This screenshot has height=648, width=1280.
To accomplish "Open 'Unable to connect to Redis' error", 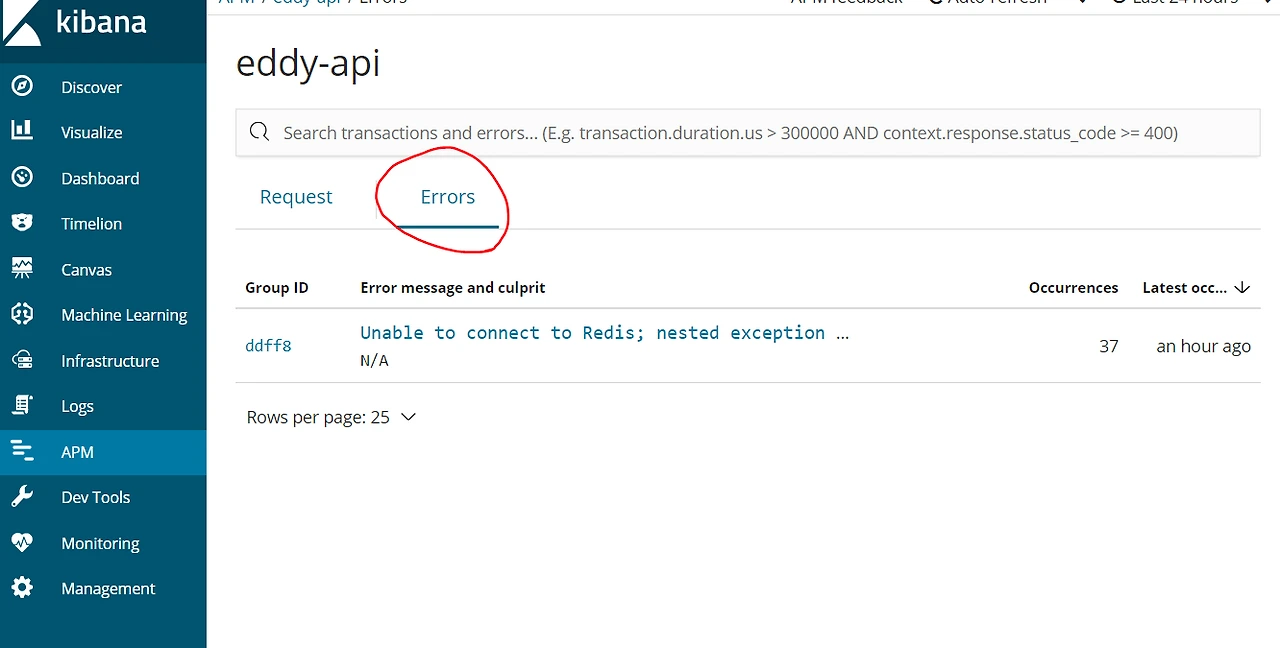I will pyautogui.click(x=604, y=332).
